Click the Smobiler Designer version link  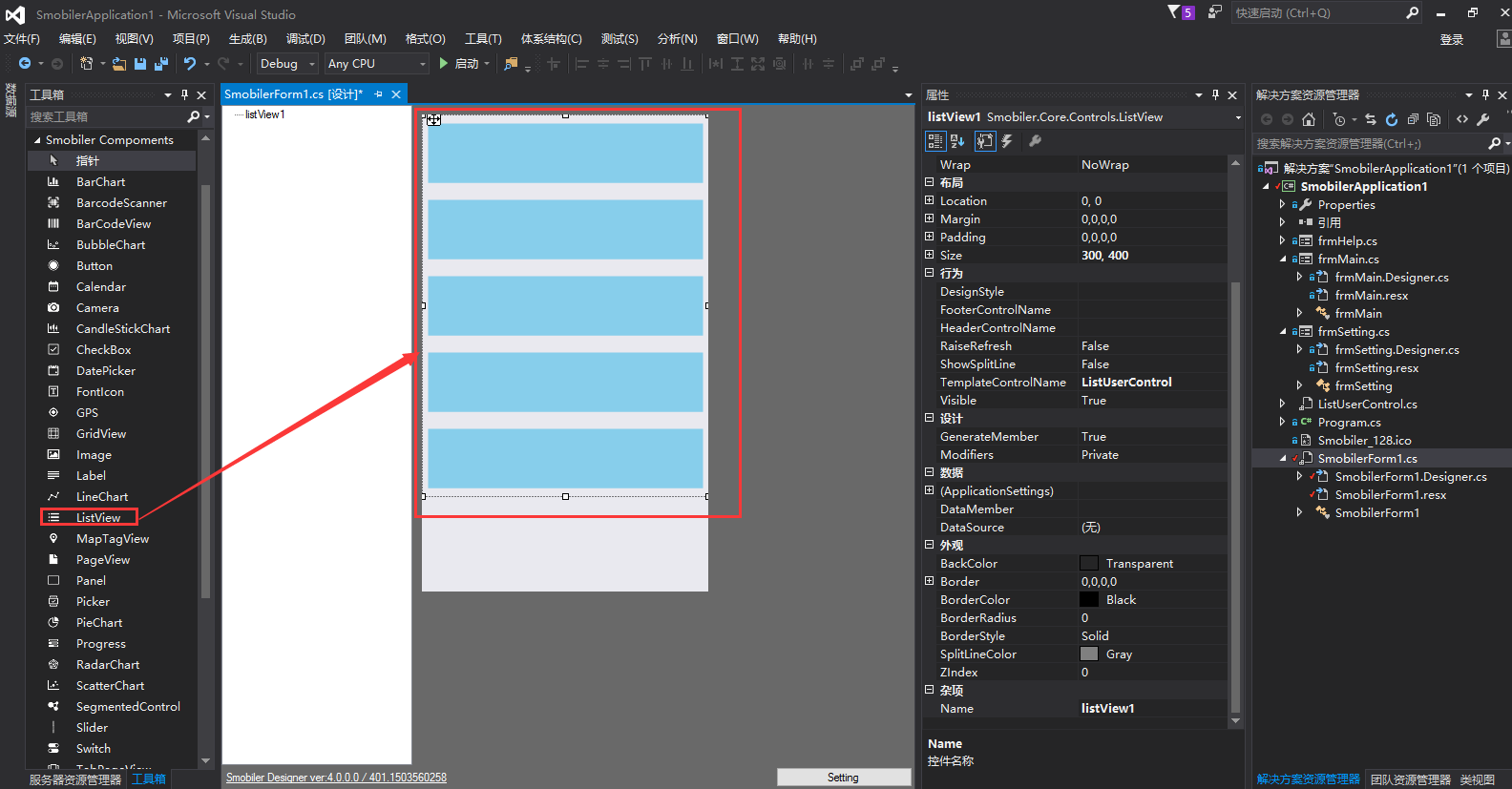[336, 778]
